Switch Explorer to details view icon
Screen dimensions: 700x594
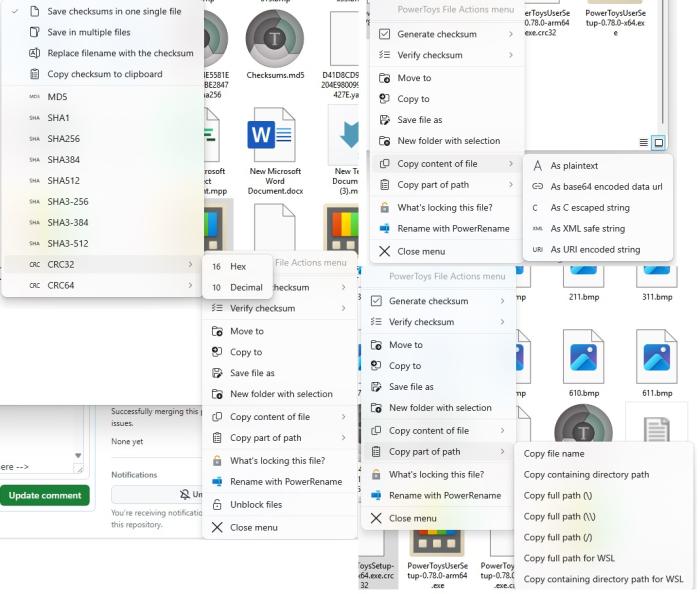coord(643,142)
